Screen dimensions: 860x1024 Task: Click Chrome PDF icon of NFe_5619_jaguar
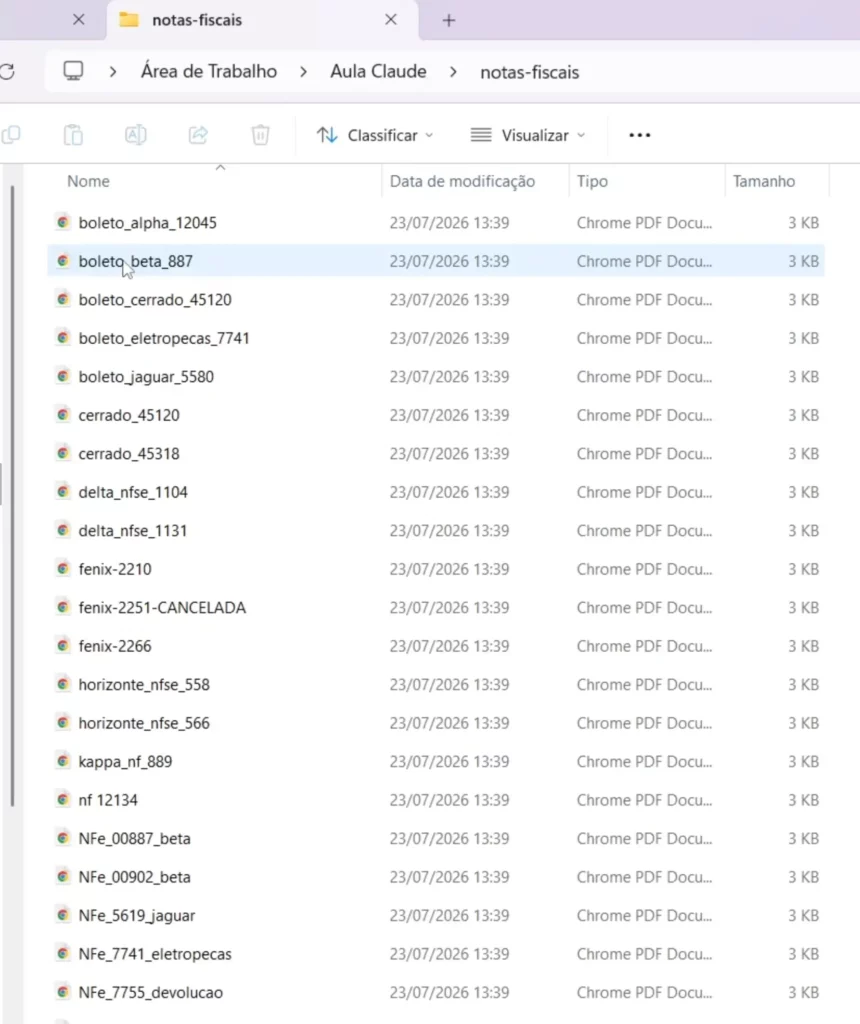pos(63,915)
